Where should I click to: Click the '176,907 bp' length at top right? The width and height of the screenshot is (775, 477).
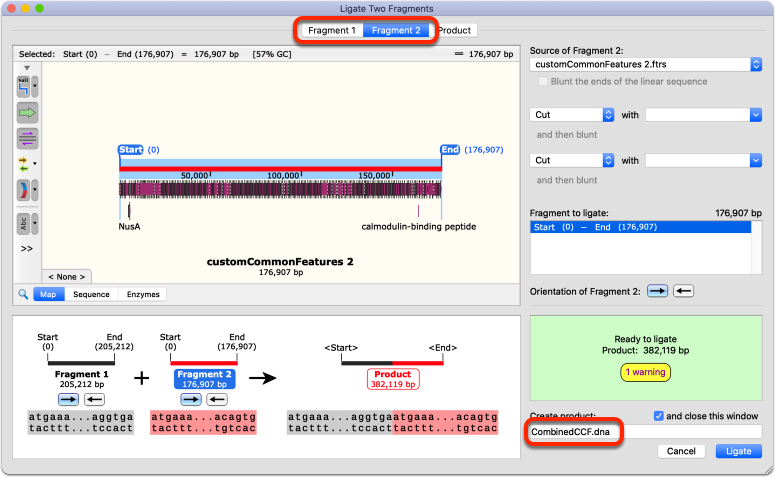[491, 54]
